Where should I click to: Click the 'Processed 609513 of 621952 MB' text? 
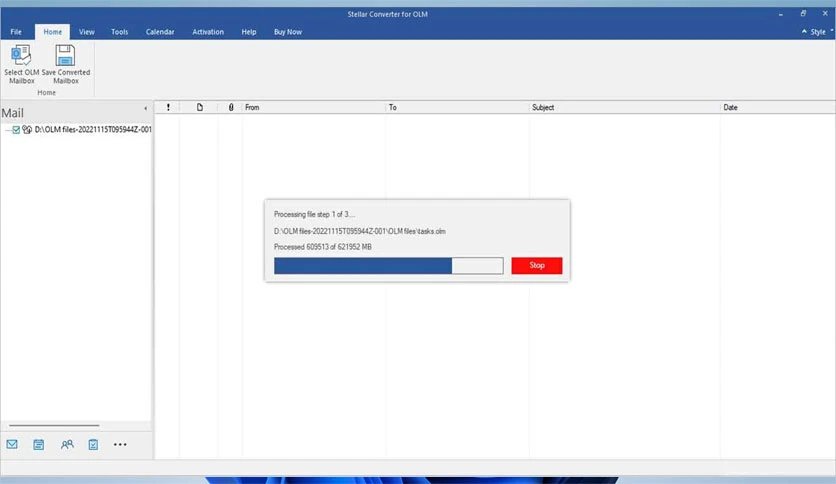pyautogui.click(x=323, y=247)
